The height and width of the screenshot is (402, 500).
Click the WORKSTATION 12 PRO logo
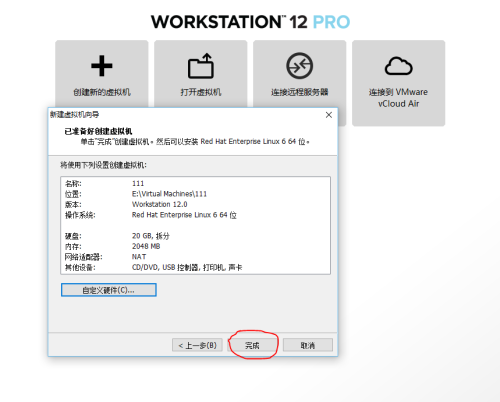(x=250, y=22)
